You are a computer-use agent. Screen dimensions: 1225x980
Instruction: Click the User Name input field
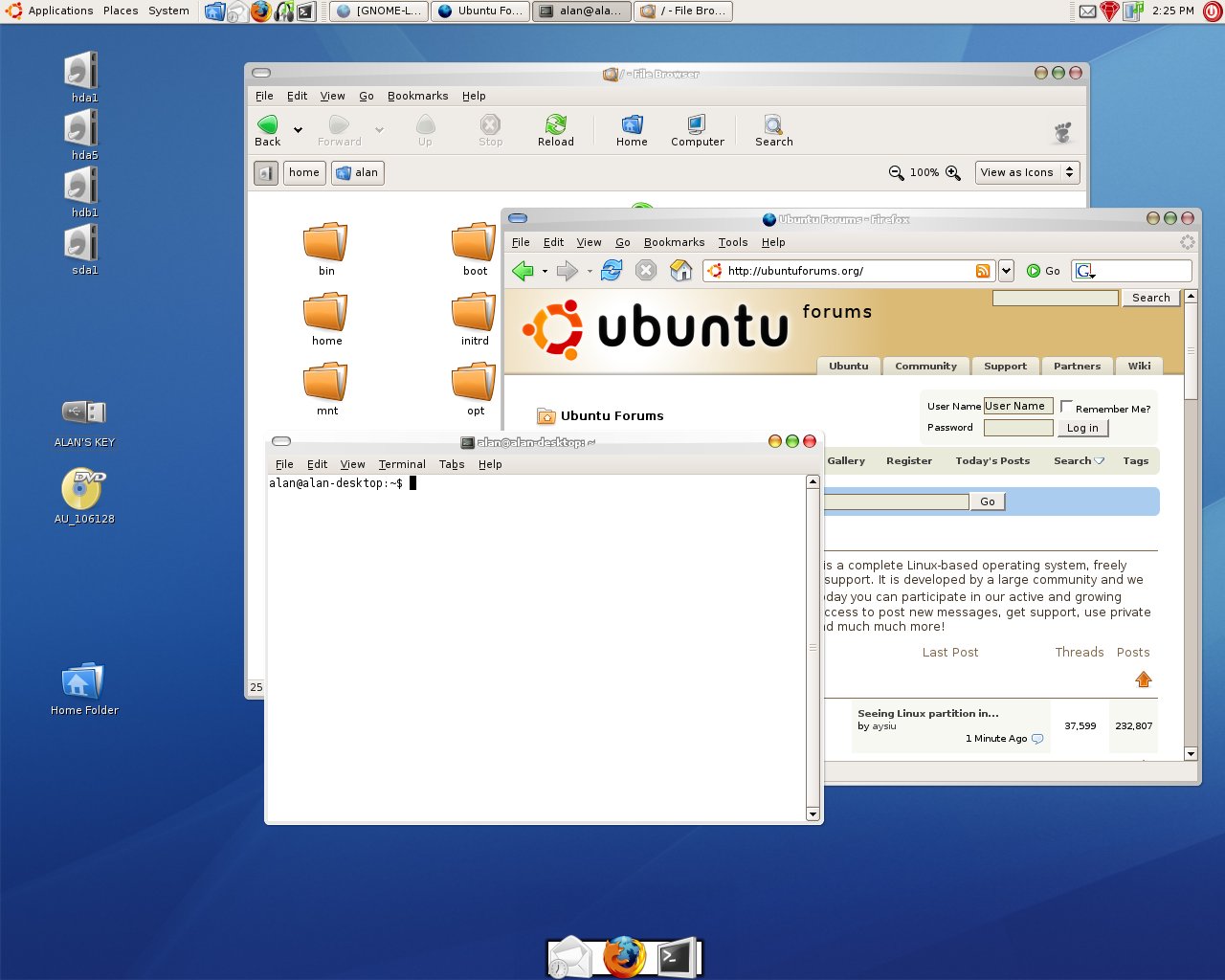point(1018,406)
